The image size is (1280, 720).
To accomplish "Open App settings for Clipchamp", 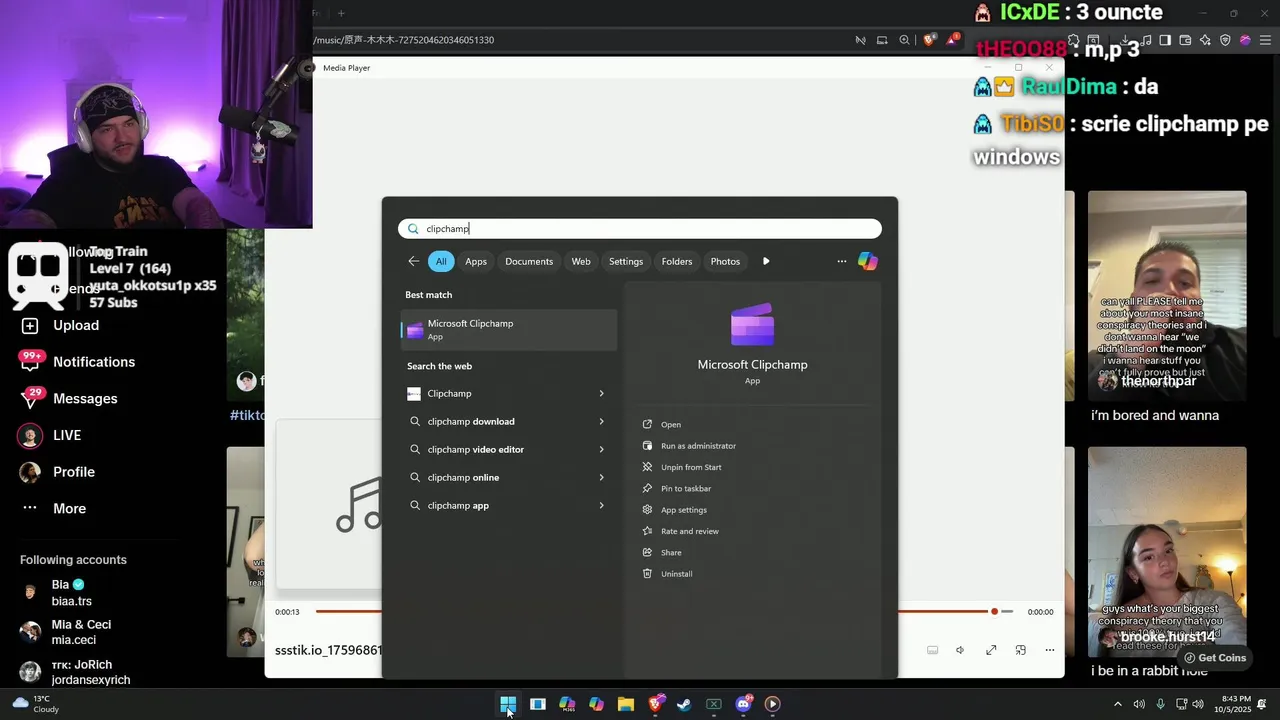I will point(684,510).
